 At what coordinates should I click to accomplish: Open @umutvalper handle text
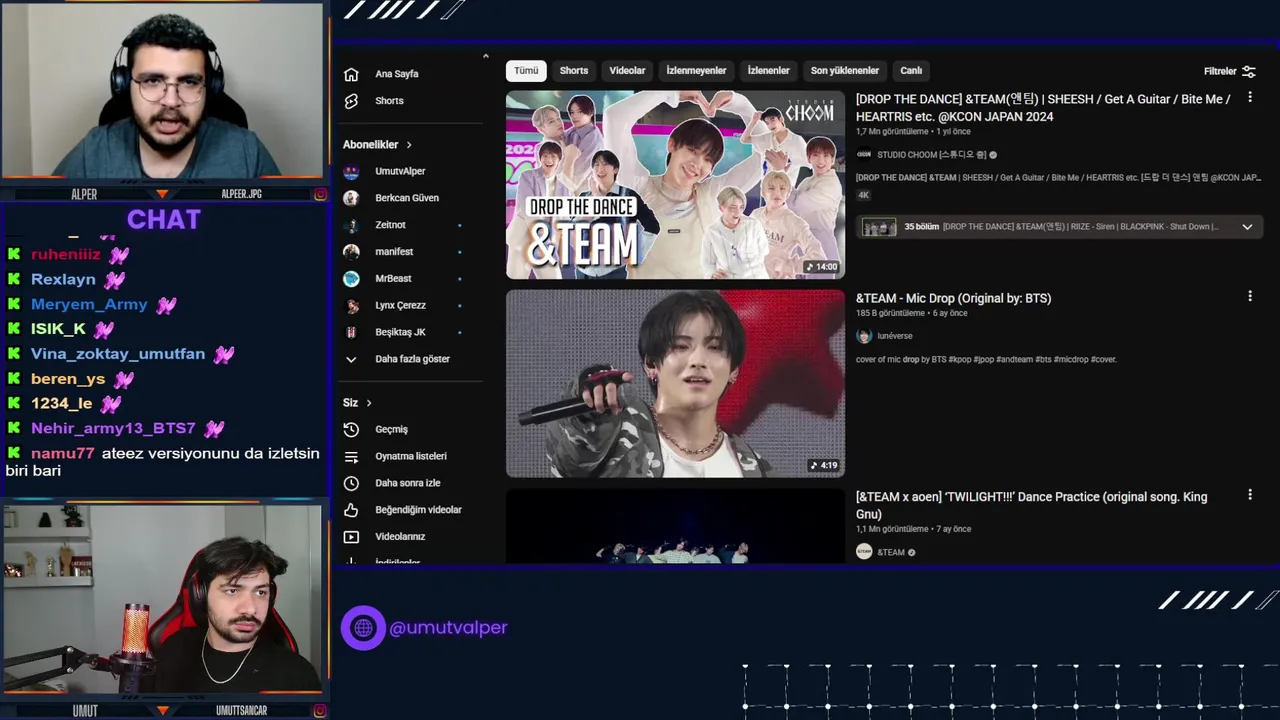[x=448, y=628]
